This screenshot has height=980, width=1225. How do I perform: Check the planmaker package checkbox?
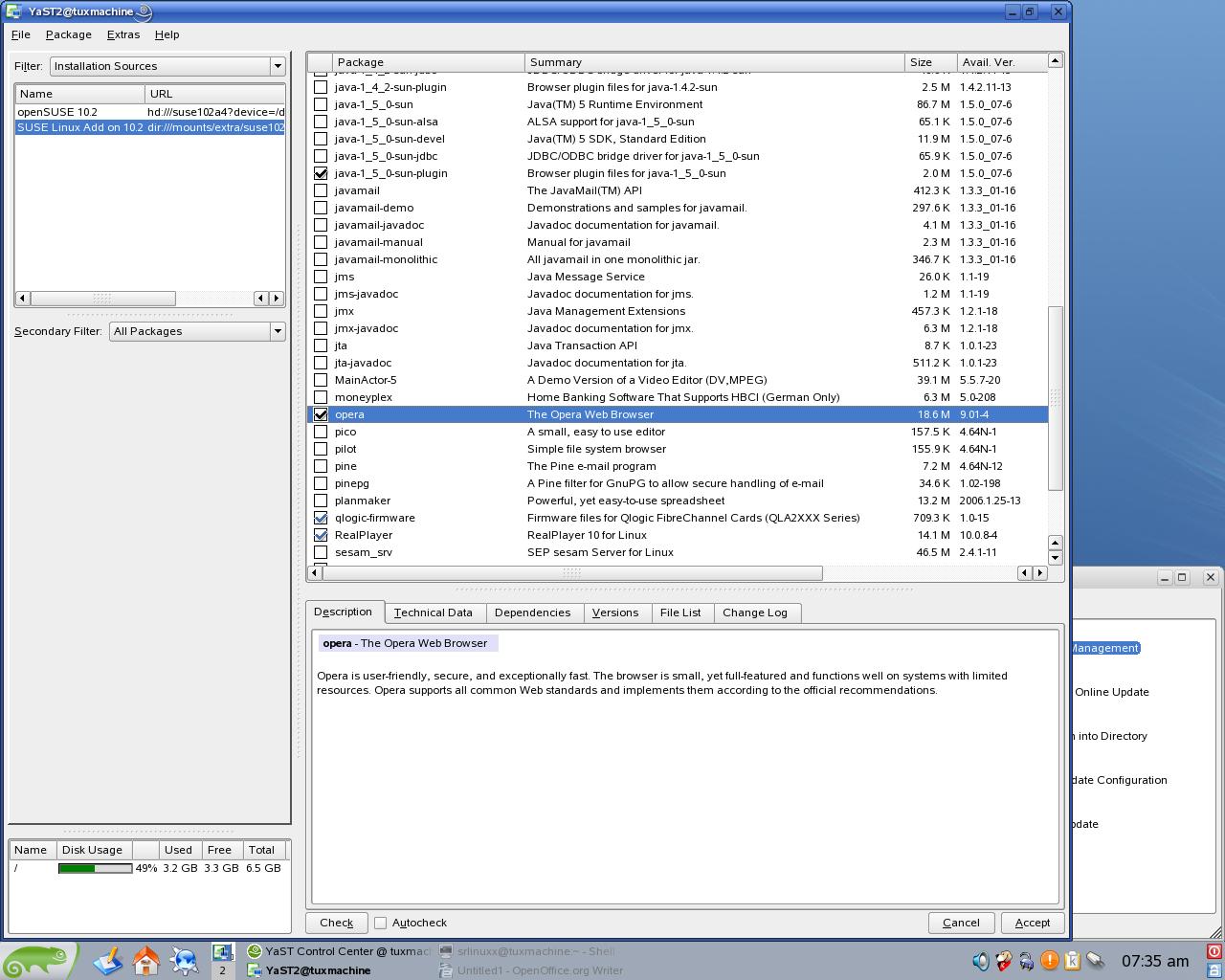(321, 501)
